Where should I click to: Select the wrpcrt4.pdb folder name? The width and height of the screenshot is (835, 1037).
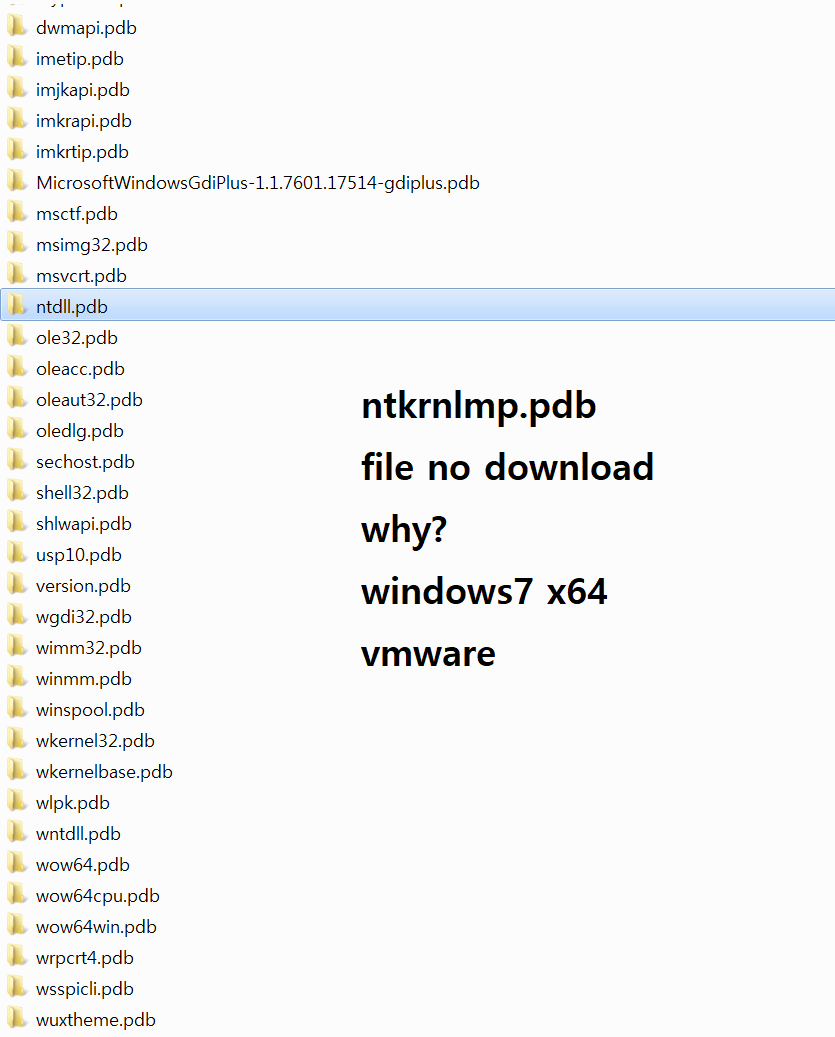point(85,958)
